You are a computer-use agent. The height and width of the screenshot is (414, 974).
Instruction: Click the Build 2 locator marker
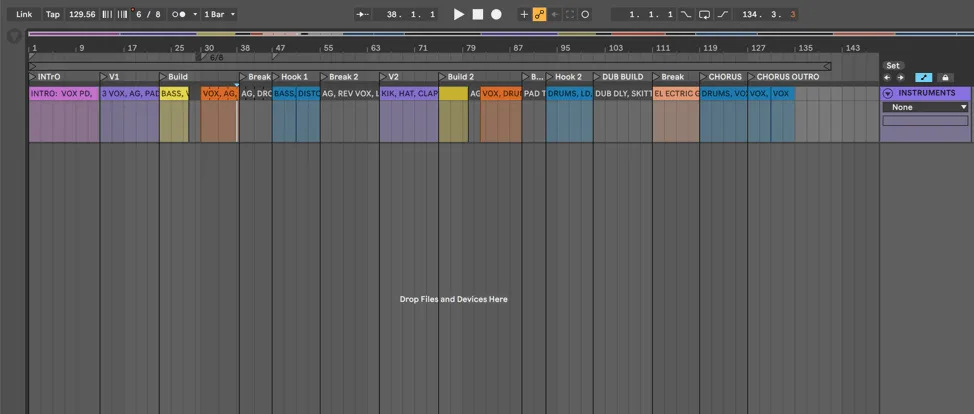tap(457, 77)
